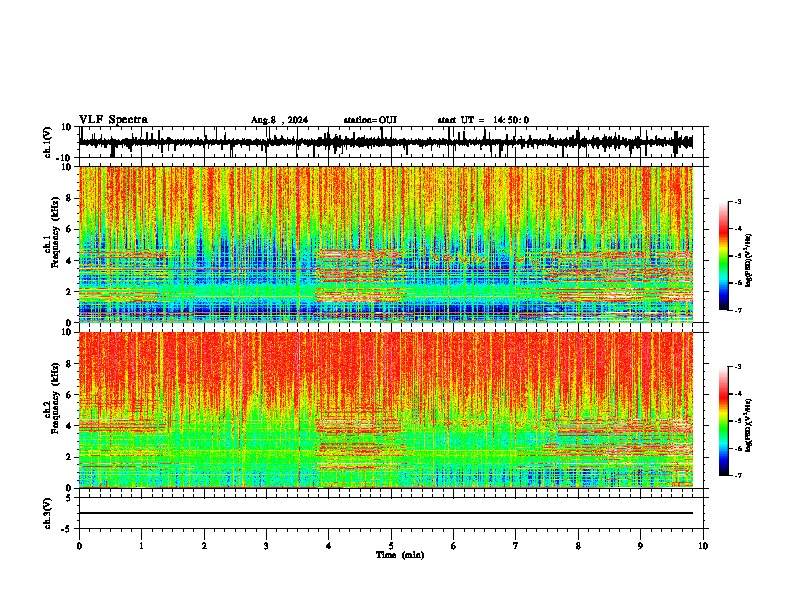
Task: Click time axis tick label "3"
Action: [x=266, y=546]
